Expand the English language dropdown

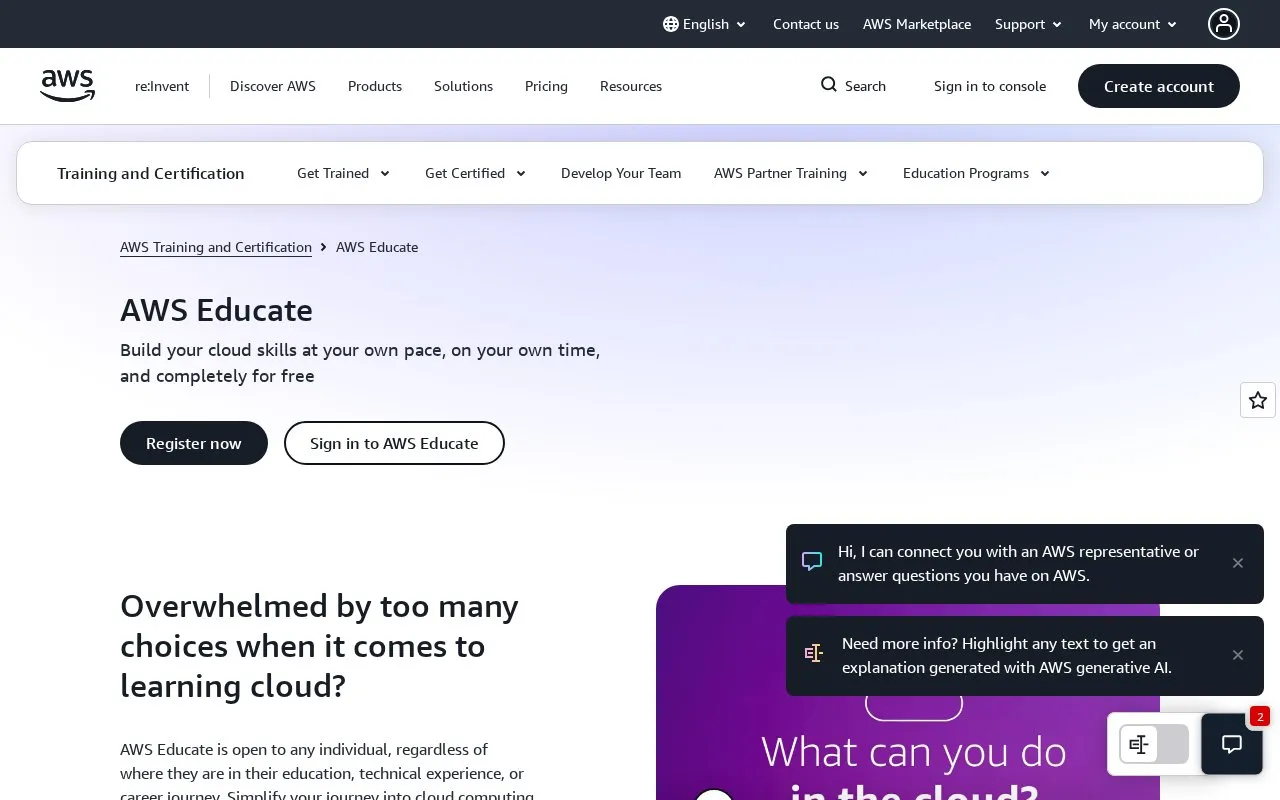click(x=705, y=24)
